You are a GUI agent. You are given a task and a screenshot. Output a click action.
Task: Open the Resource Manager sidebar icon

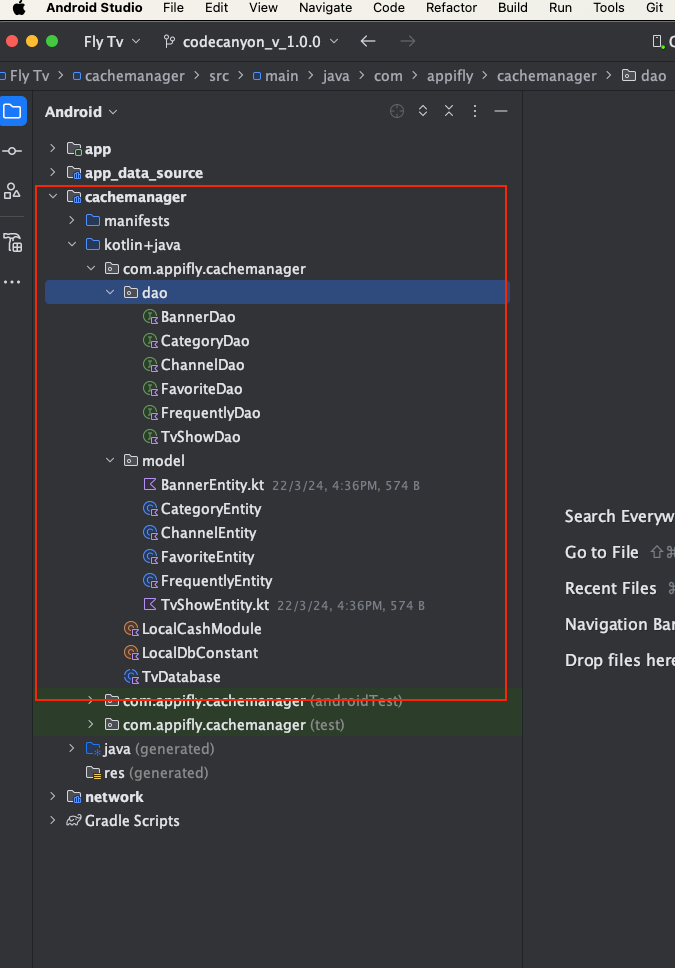pos(13,191)
